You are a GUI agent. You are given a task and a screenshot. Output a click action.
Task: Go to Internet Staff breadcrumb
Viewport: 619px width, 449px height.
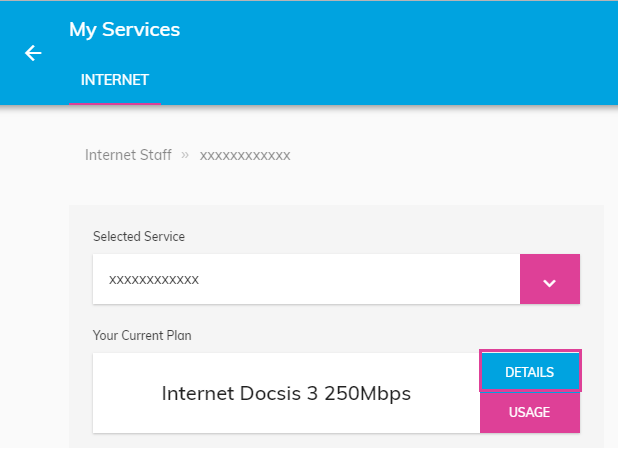pyautogui.click(x=128, y=155)
